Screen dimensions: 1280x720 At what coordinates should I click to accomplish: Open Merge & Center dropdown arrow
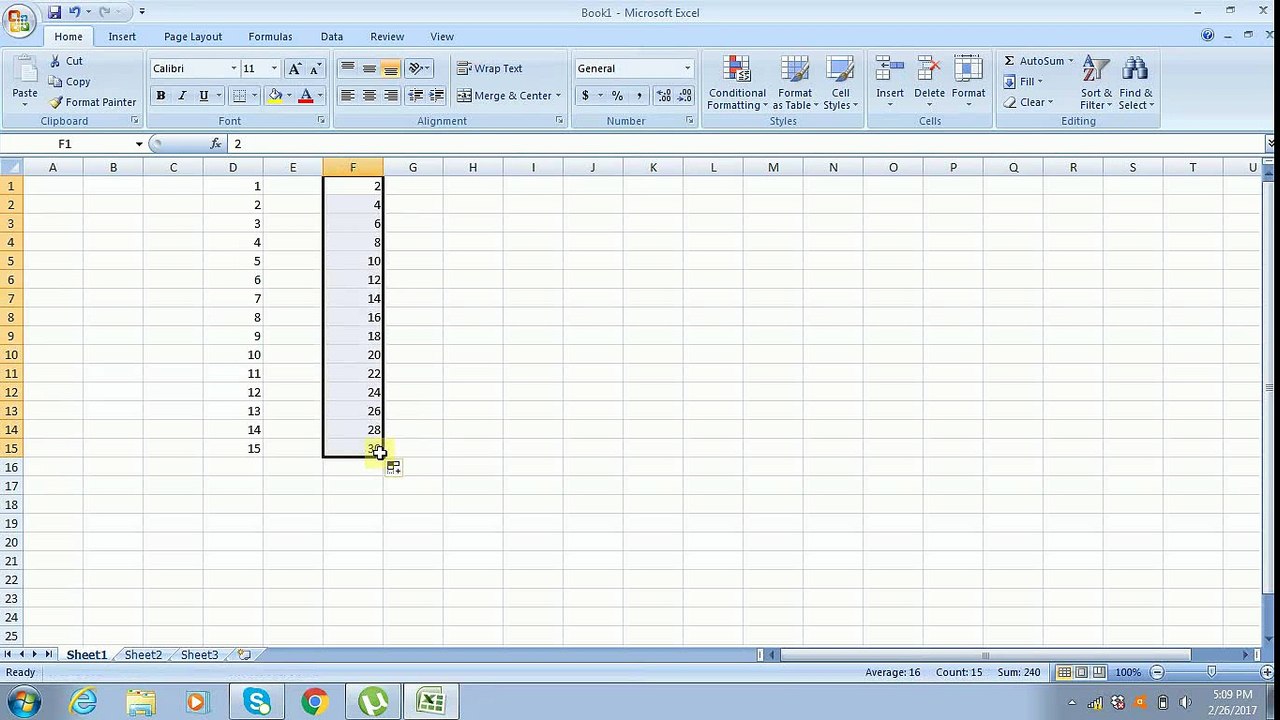[x=558, y=95]
